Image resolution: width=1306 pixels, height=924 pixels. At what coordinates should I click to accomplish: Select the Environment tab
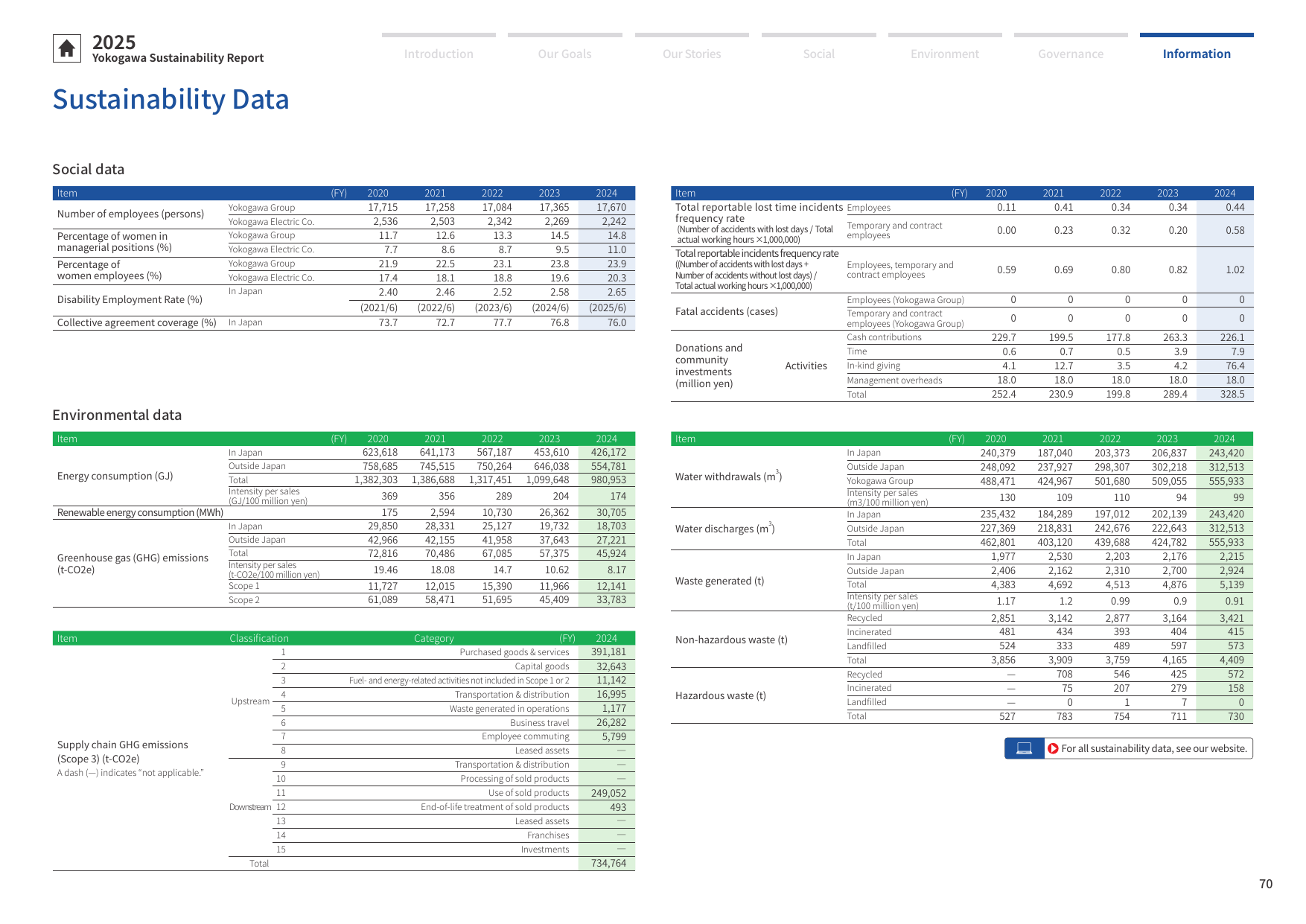[x=945, y=54]
